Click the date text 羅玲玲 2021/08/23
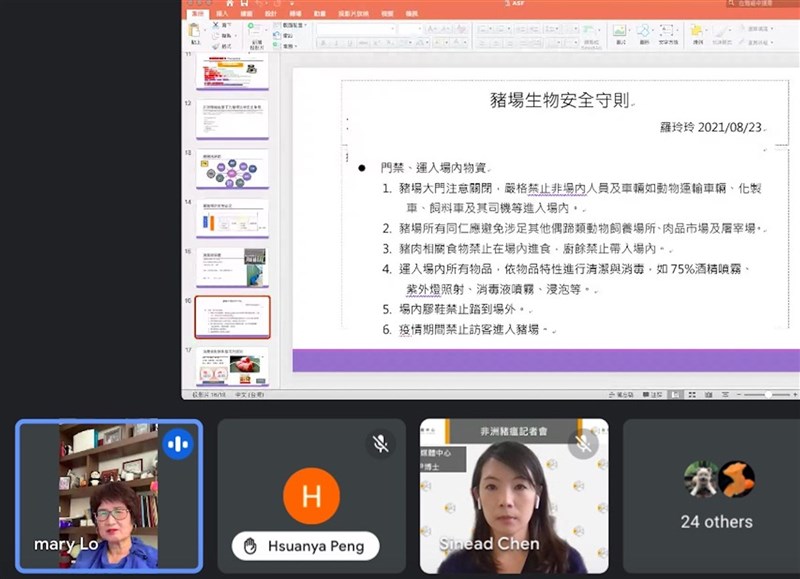 [711, 127]
